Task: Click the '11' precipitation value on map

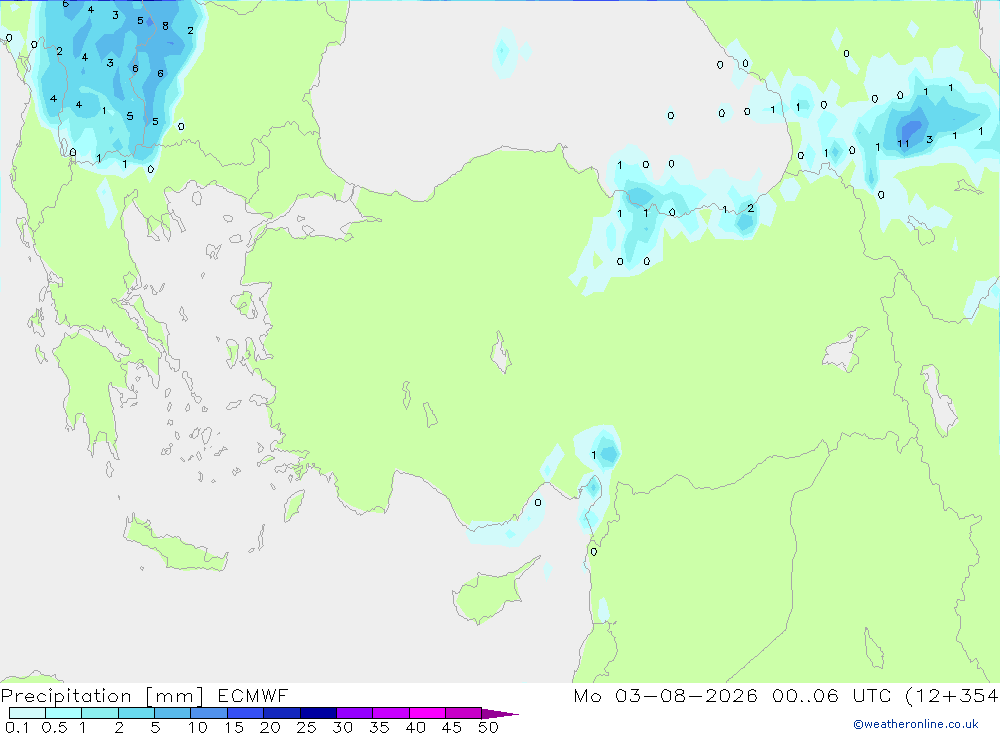Action: (x=903, y=144)
